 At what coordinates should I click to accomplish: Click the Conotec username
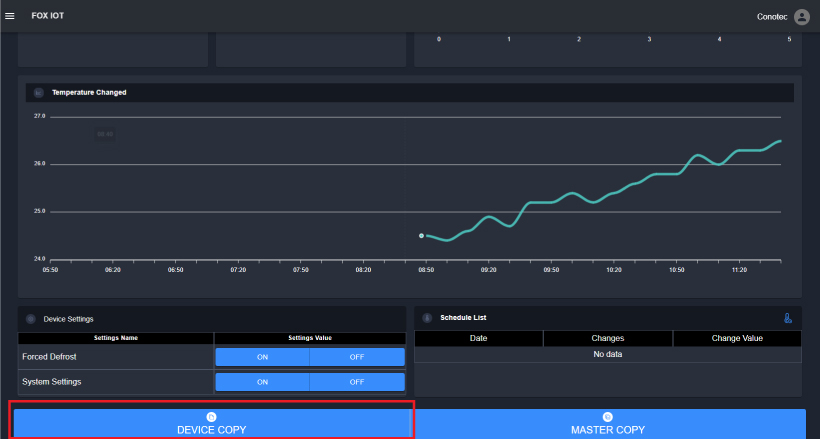[x=772, y=17]
